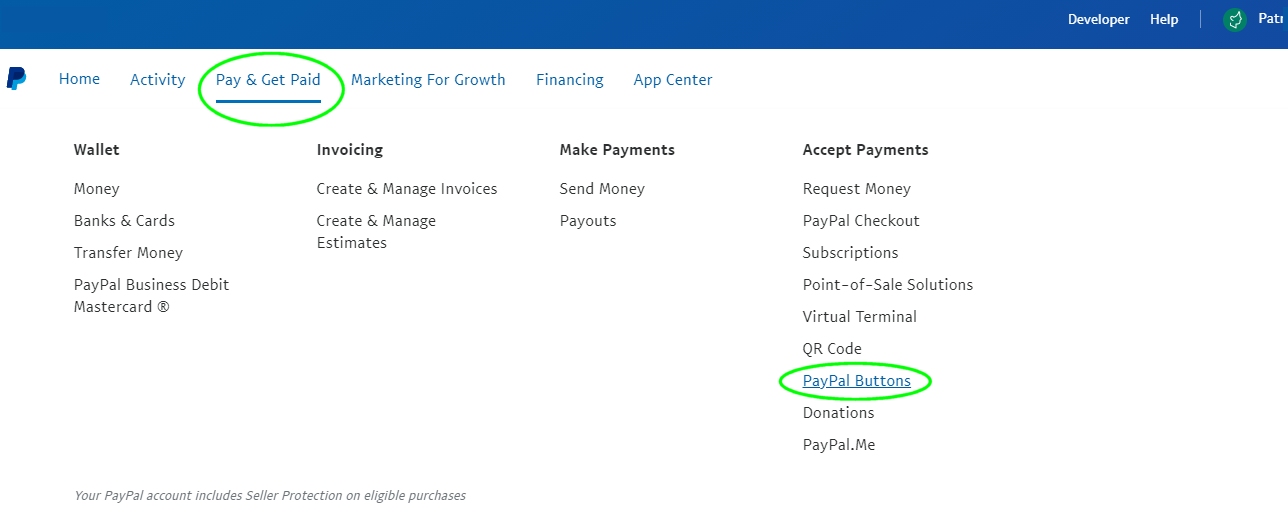Open the Pay & Get Paid menu
Image resolution: width=1288 pixels, height=515 pixels.
268,79
